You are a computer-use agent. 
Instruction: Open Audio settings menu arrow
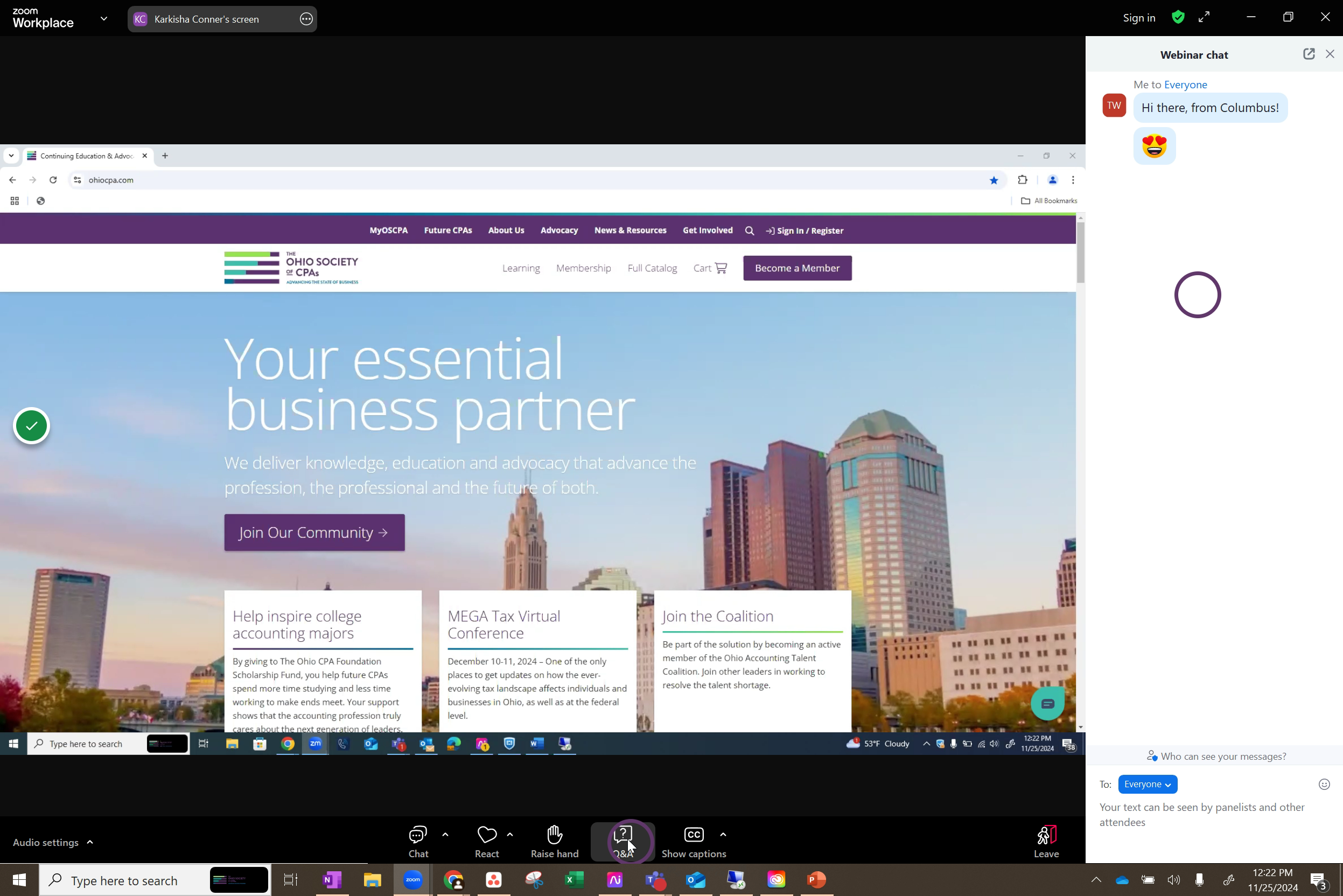(90, 842)
